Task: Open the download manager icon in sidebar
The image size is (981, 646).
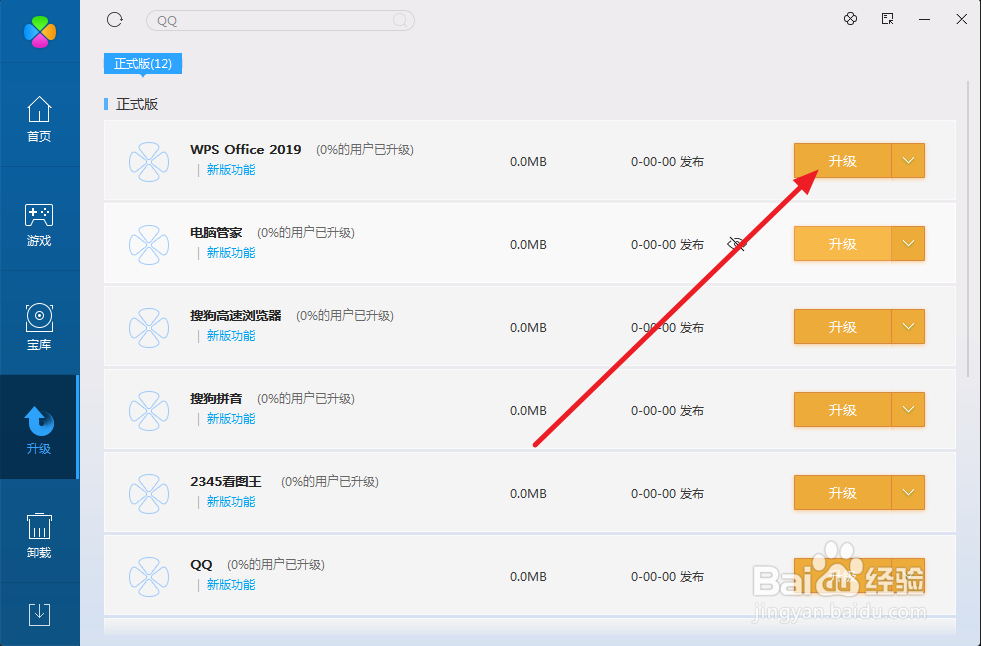Action: tap(39, 615)
